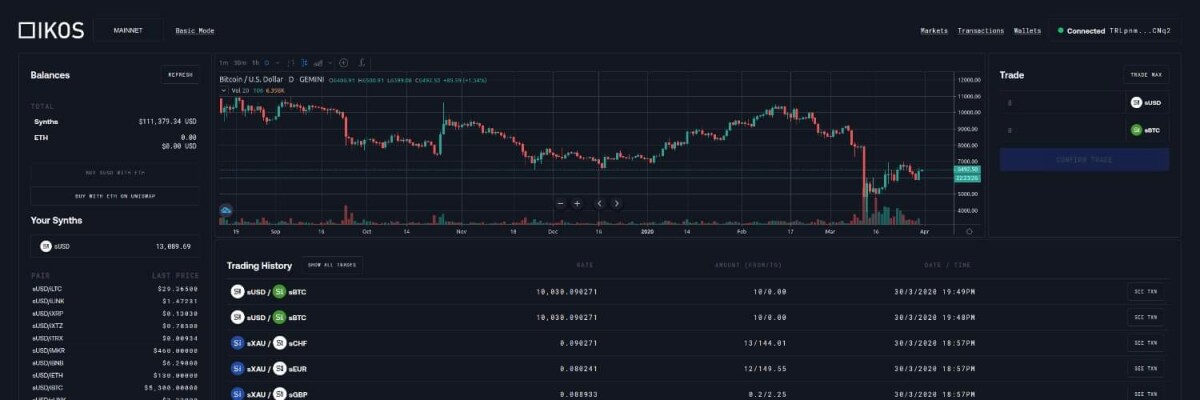Open the chart indicators icon

(x=362, y=62)
